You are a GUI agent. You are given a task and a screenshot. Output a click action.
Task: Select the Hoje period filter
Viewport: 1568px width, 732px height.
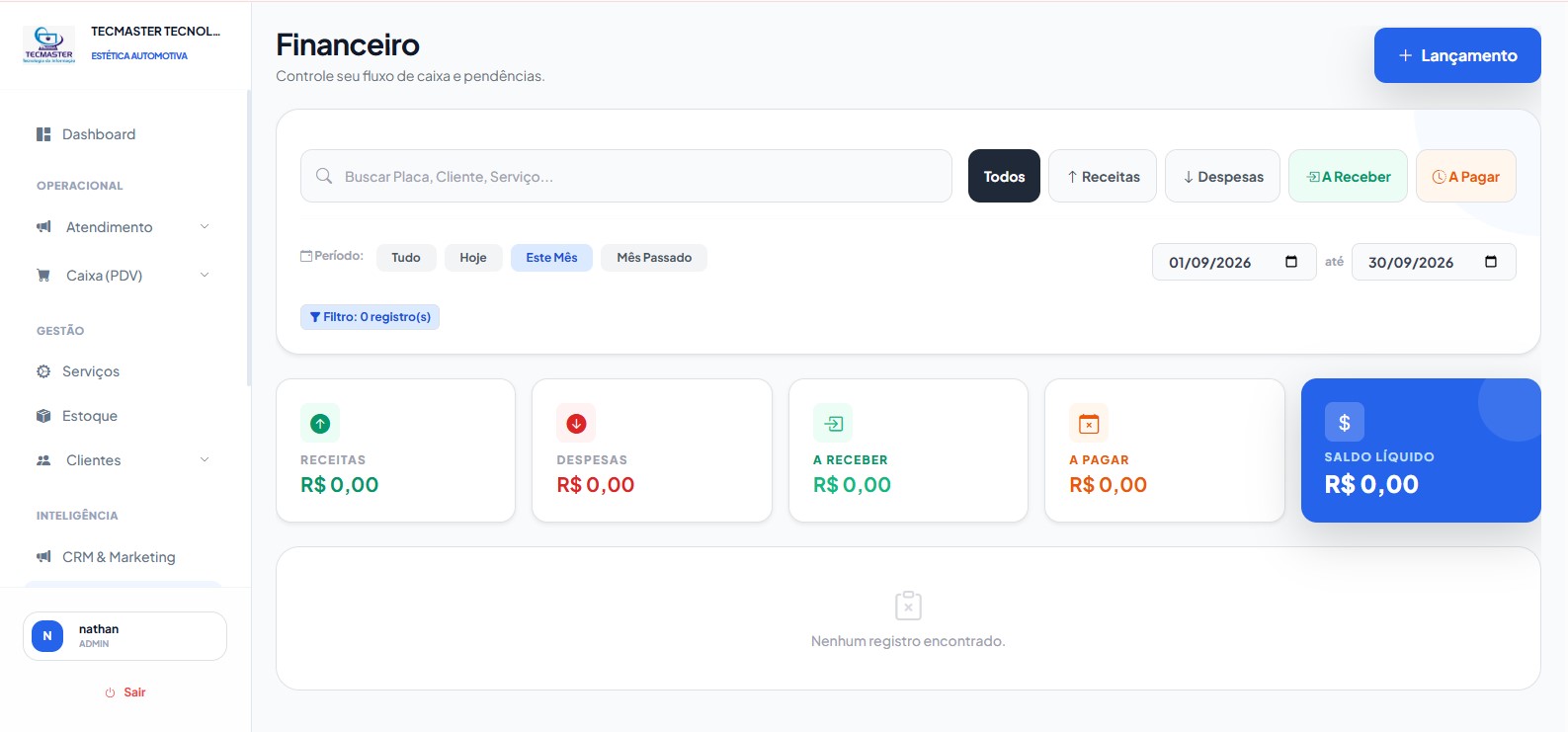click(473, 258)
